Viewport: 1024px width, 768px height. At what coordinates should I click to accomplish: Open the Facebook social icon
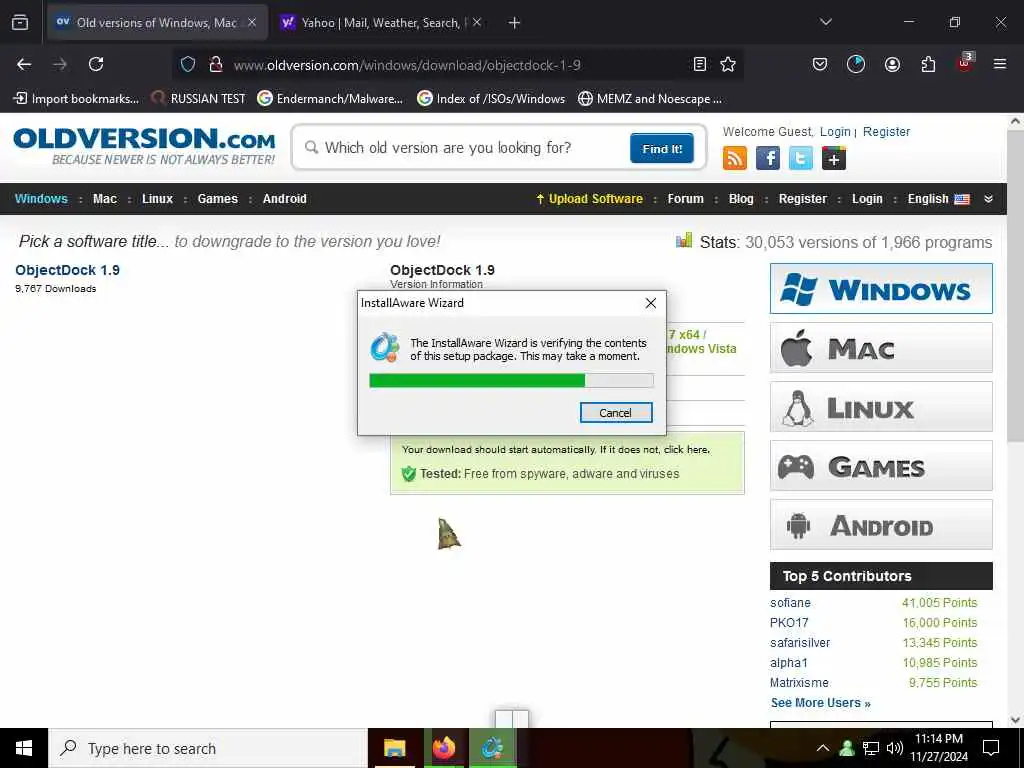[x=767, y=158]
